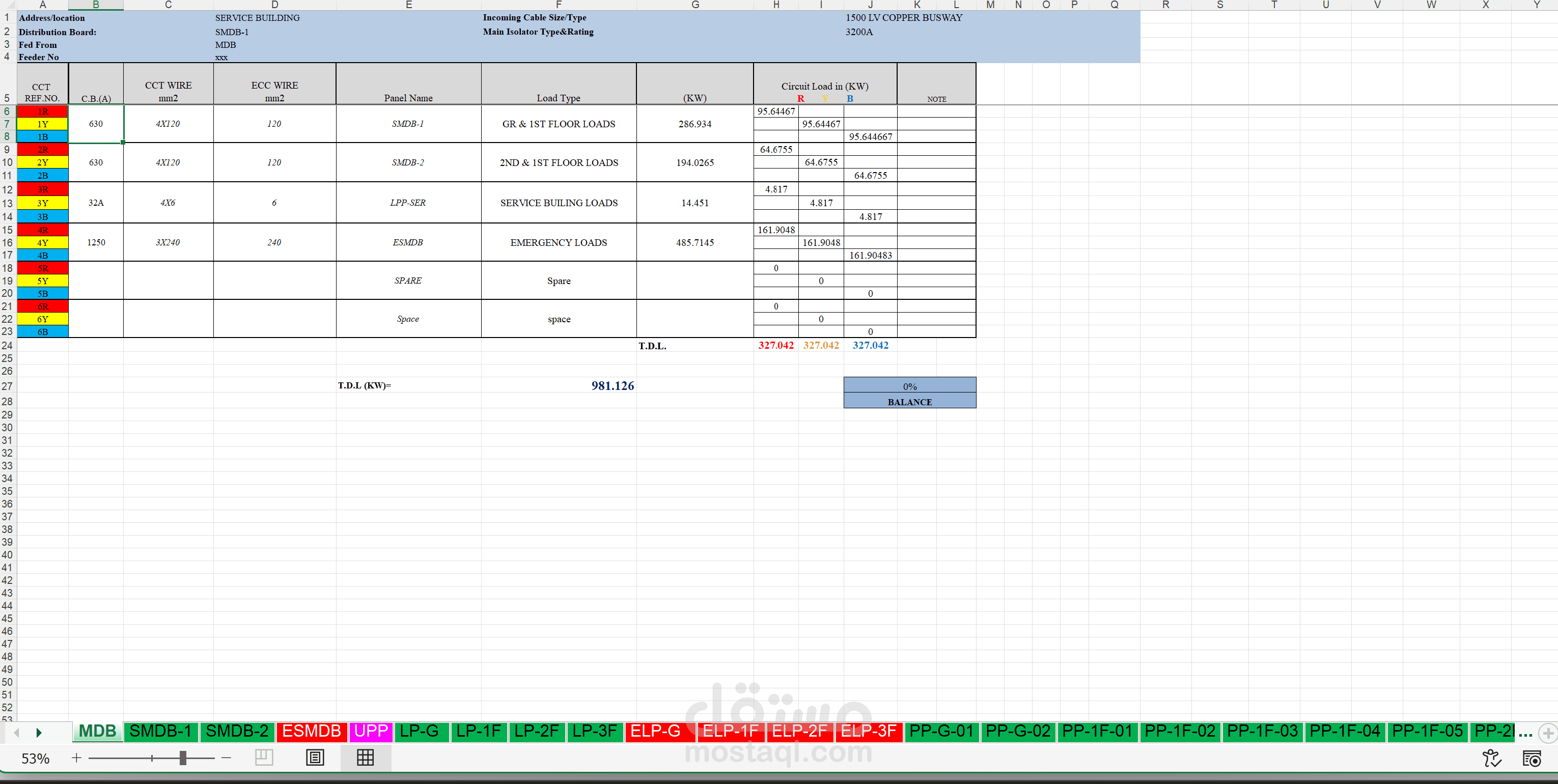Click the 32A breaker rating cell
The width and height of the screenshot is (1558, 784).
coord(96,203)
